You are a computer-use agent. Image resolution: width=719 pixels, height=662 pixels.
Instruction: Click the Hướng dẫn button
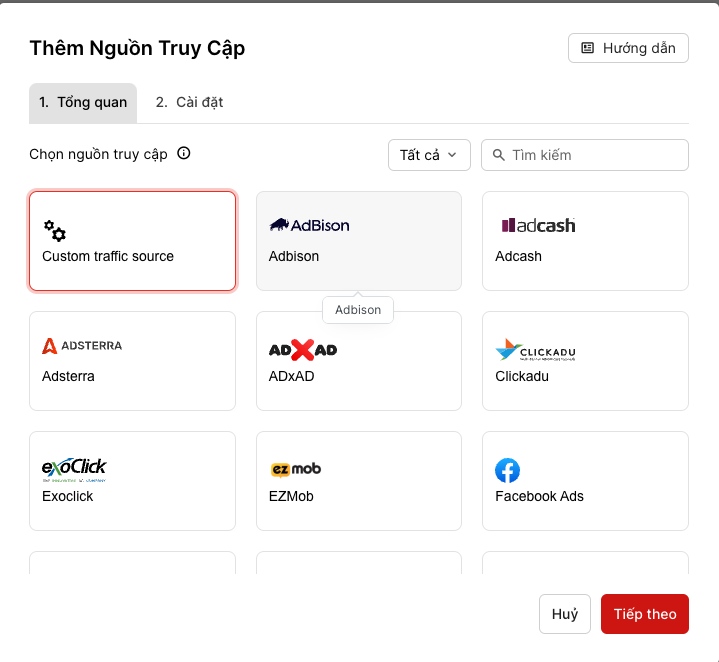[x=628, y=48]
